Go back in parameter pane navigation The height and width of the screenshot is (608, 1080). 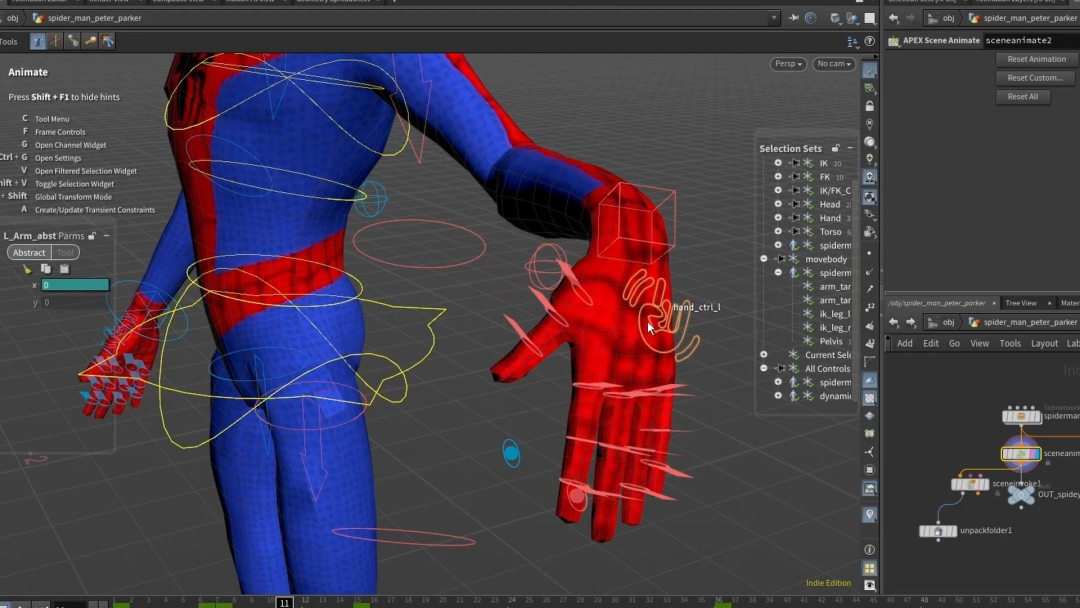coord(894,18)
